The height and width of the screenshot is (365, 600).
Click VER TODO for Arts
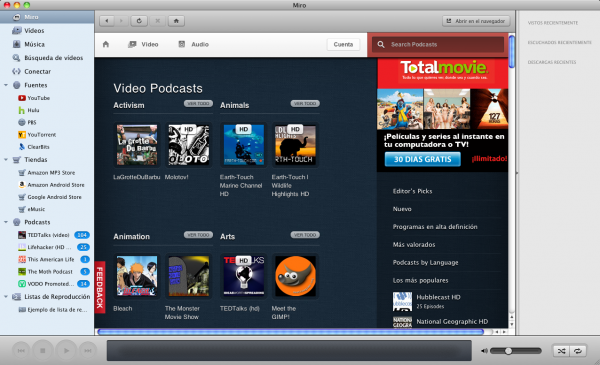[x=305, y=235]
